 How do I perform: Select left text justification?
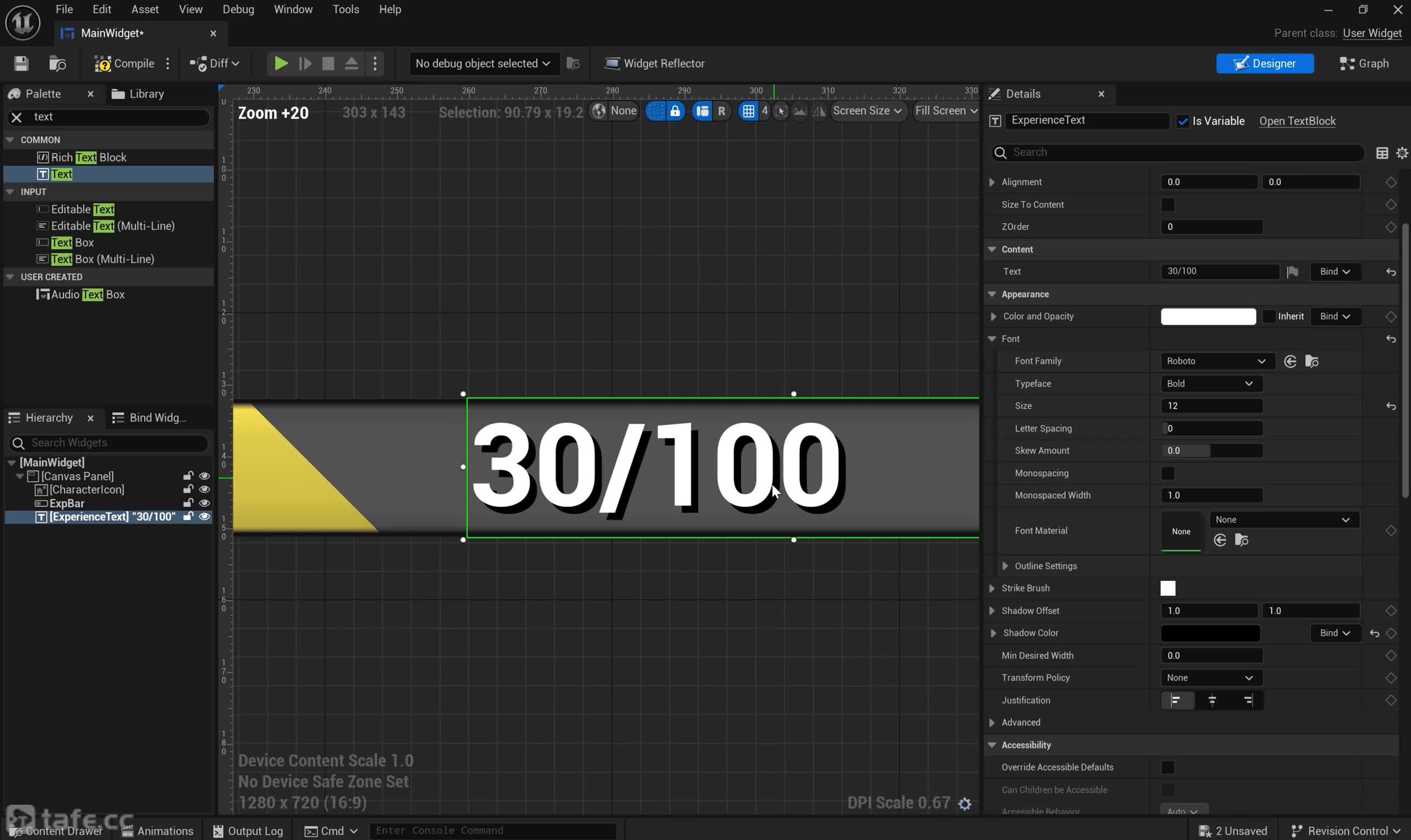(x=1176, y=701)
